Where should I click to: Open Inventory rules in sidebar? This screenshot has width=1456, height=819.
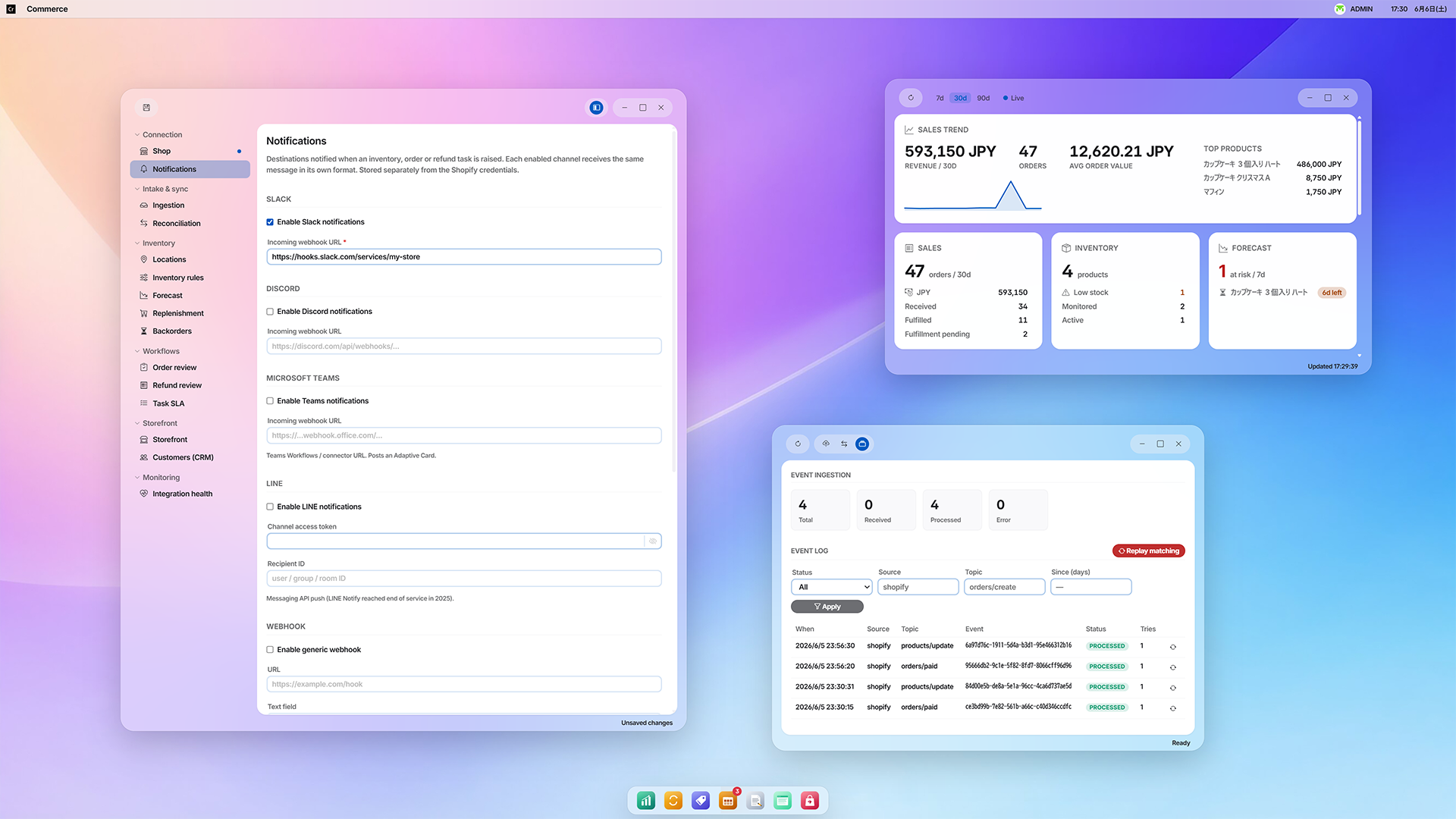pyautogui.click(x=190, y=278)
